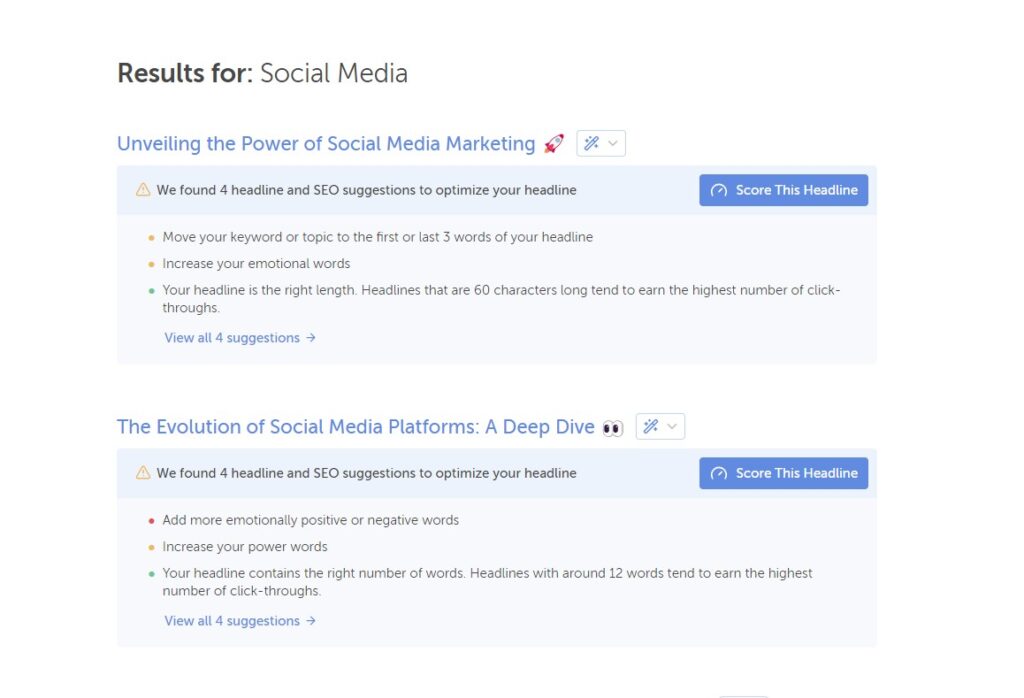The height and width of the screenshot is (698, 1024).
Task: Click magic wand icon beside Evolution headline
Action: pyautogui.click(x=650, y=427)
